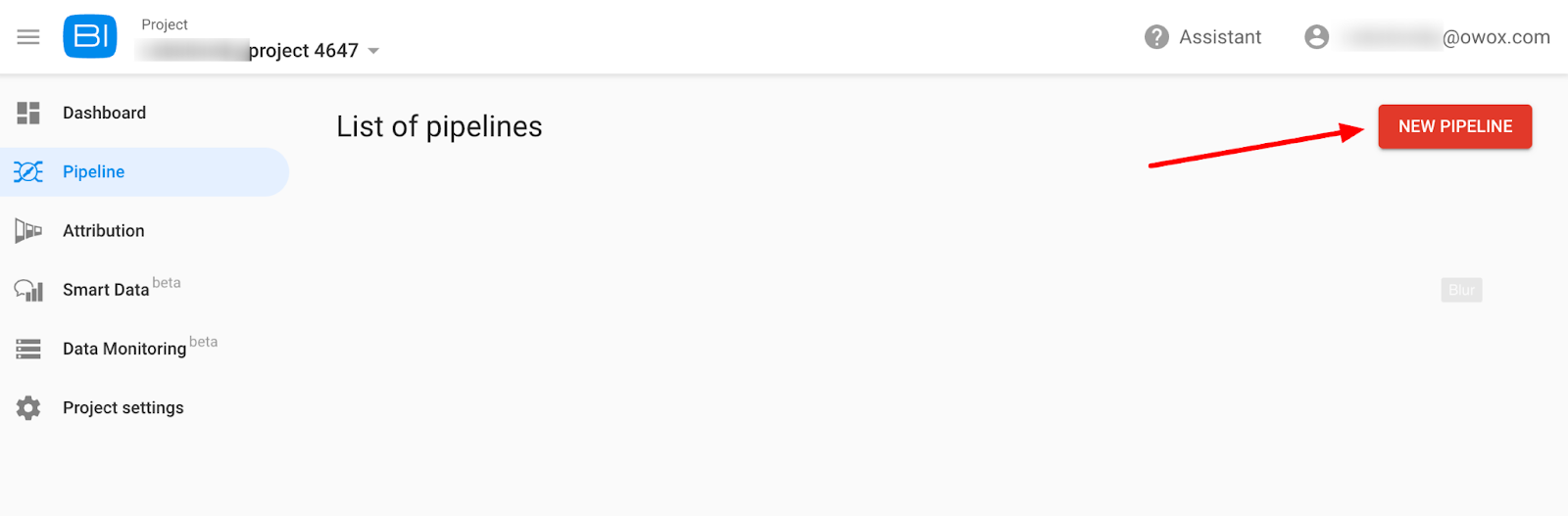Open the project 4647 name selector

[x=303, y=51]
